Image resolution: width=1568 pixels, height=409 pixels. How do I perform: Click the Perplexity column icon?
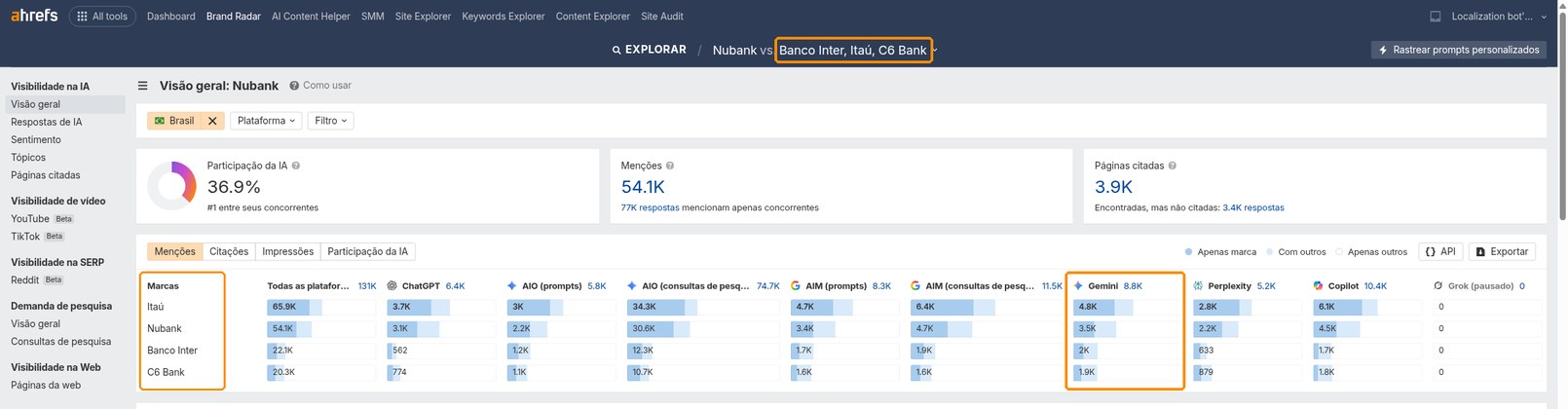pos(1198,286)
